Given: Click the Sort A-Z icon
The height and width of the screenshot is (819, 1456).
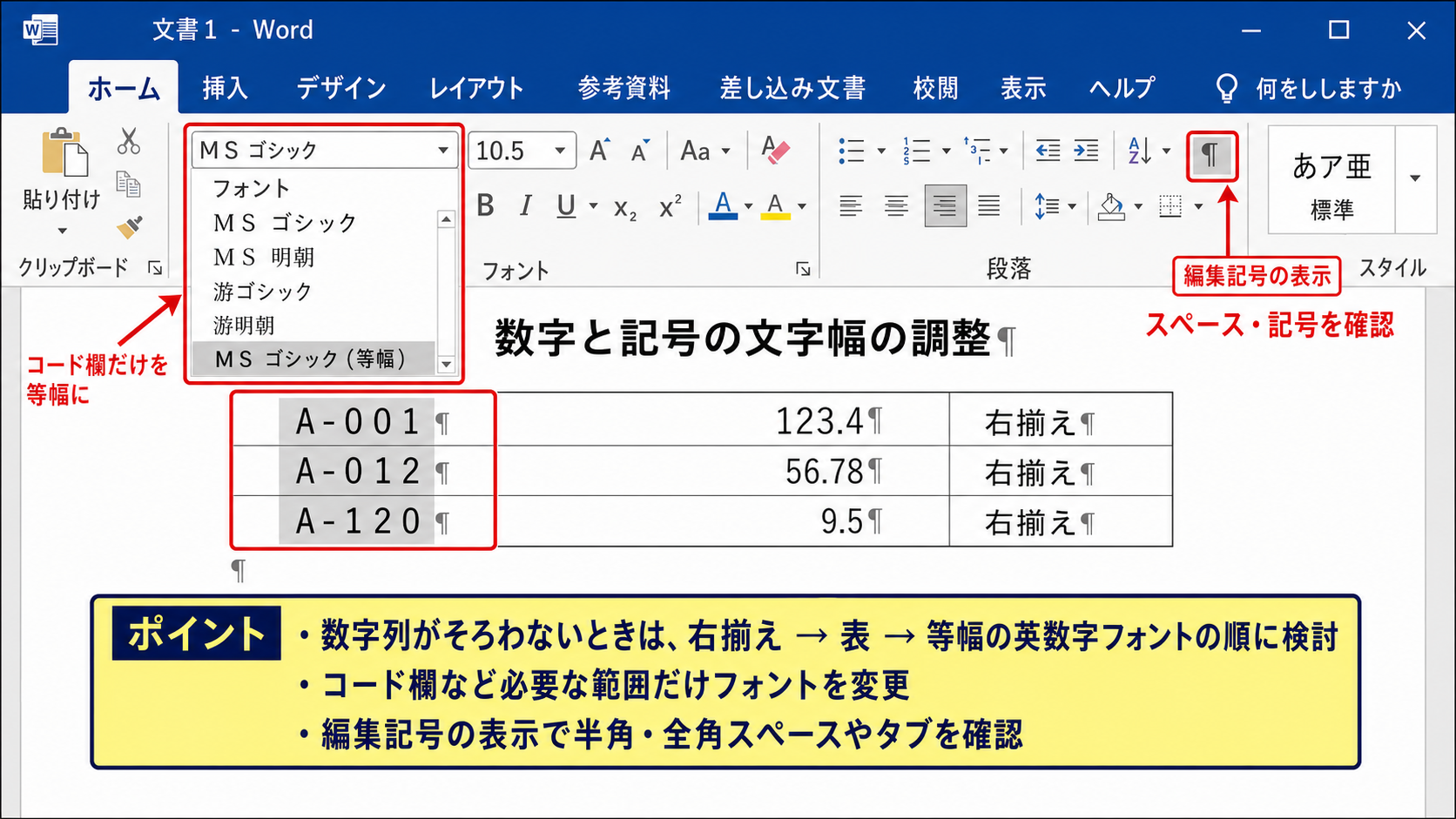Looking at the screenshot, I should pyautogui.click(x=1140, y=151).
